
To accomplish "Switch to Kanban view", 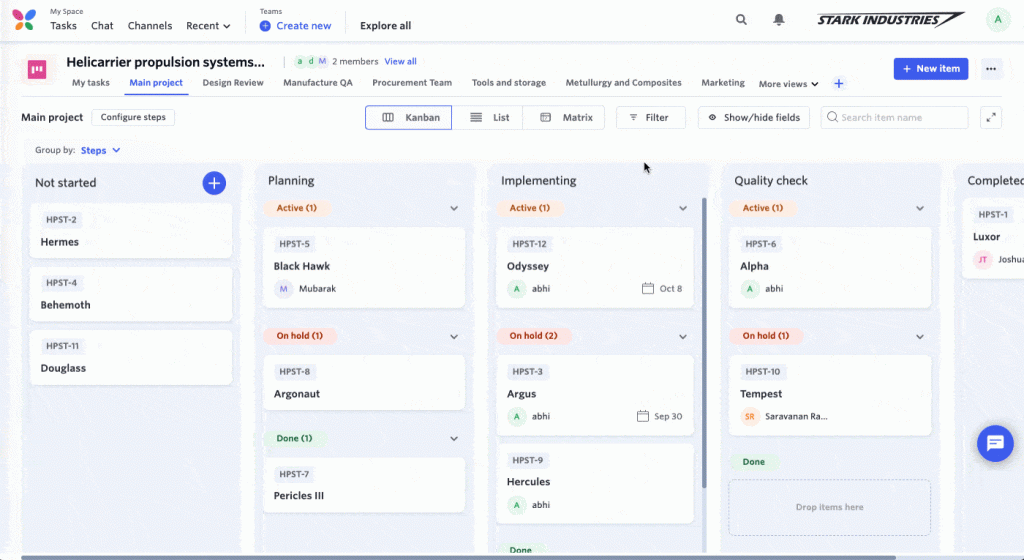I will point(408,117).
